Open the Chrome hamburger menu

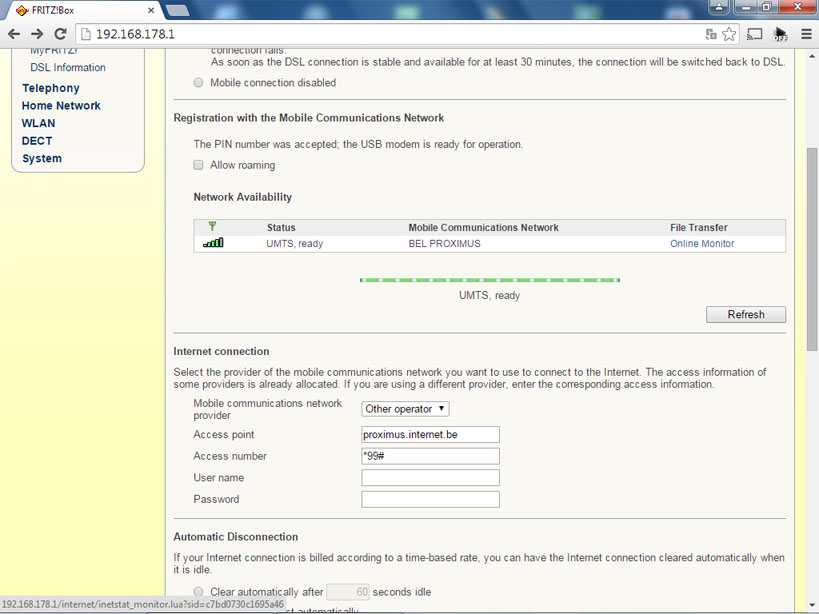click(806, 34)
